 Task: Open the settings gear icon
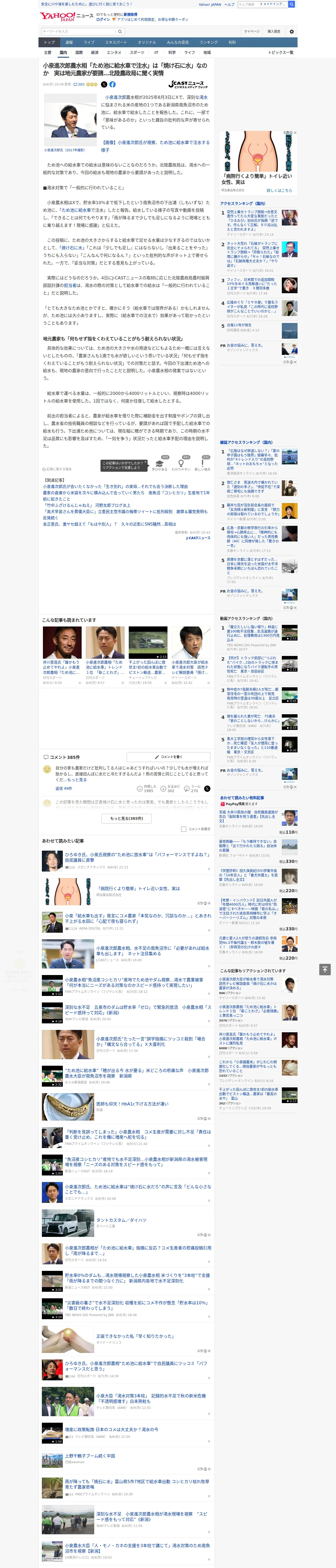pyautogui.click(x=292, y=32)
